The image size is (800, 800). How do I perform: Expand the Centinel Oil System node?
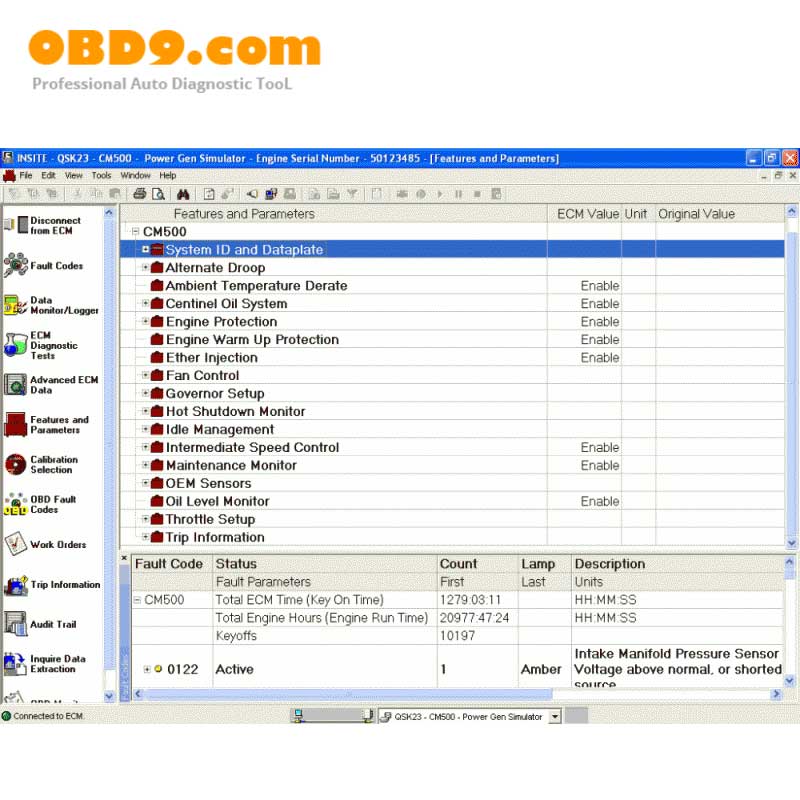click(145, 303)
